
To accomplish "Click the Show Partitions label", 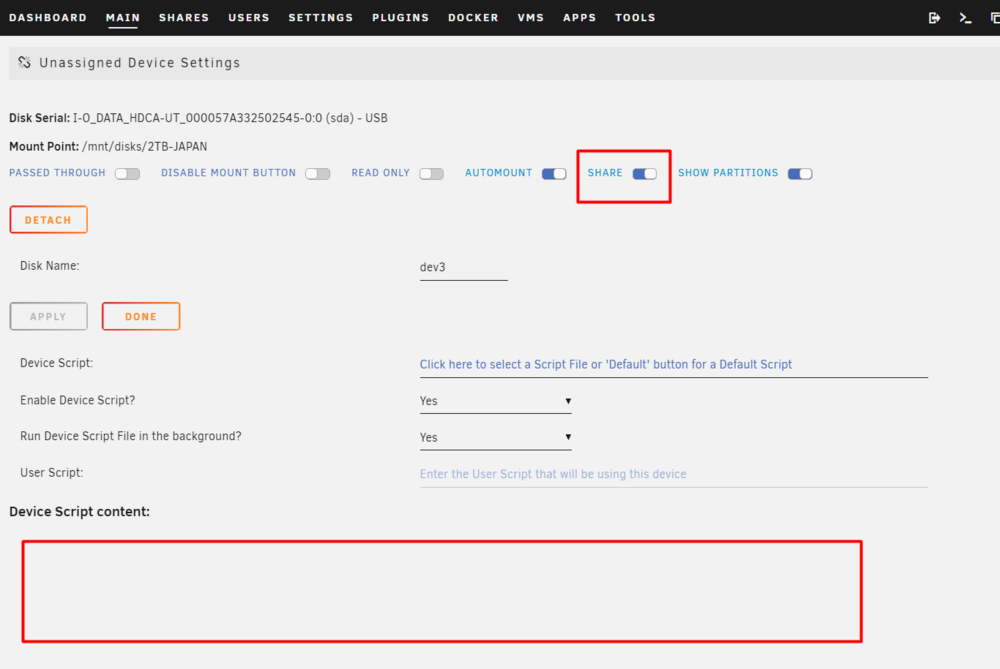I will [x=728, y=173].
